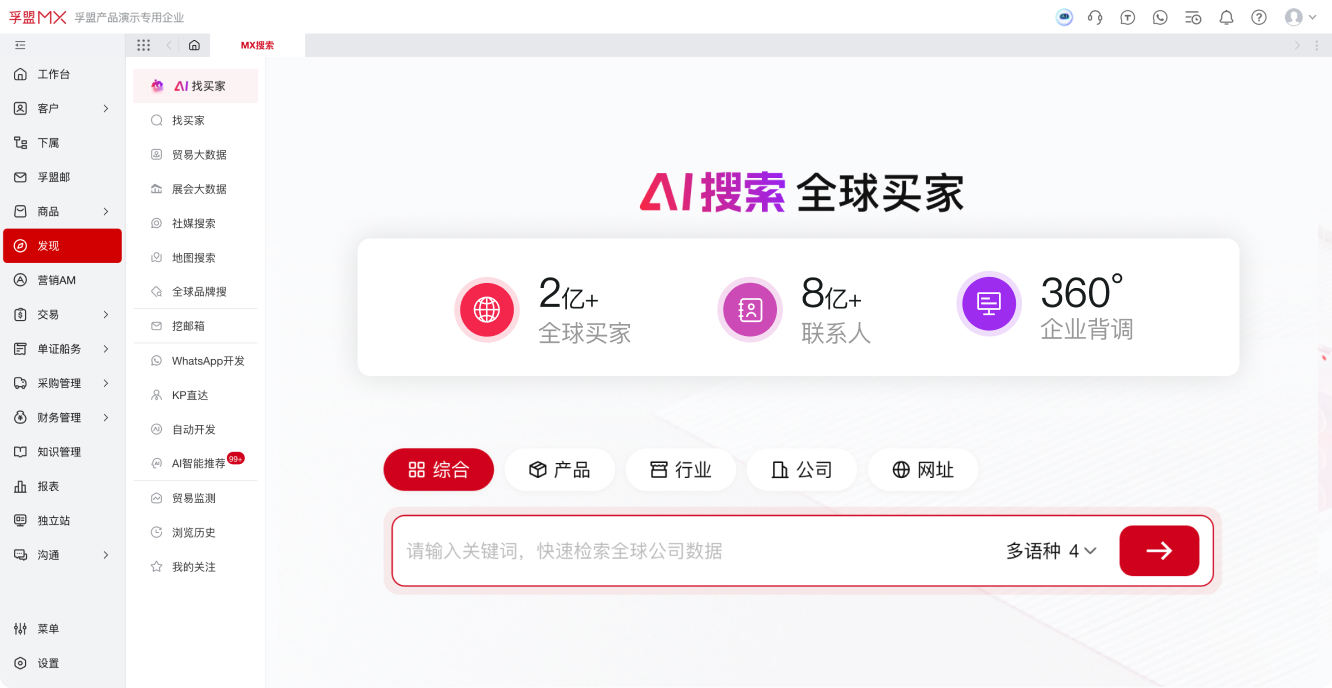Image resolution: width=1332 pixels, height=688 pixels.
Task: Select 社媒搜索 in the search sidebar
Action: [x=195, y=223]
